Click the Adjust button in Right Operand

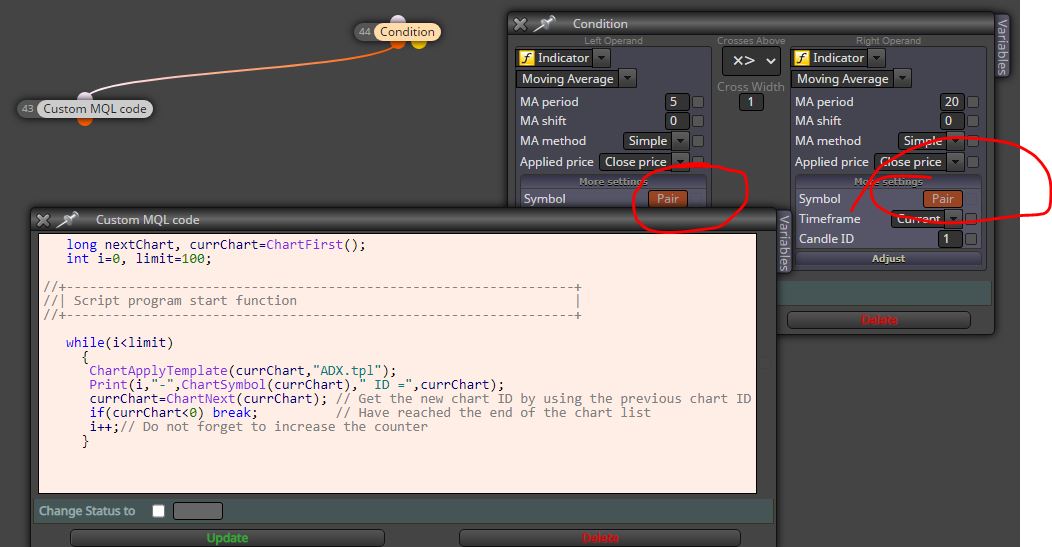click(x=888, y=258)
